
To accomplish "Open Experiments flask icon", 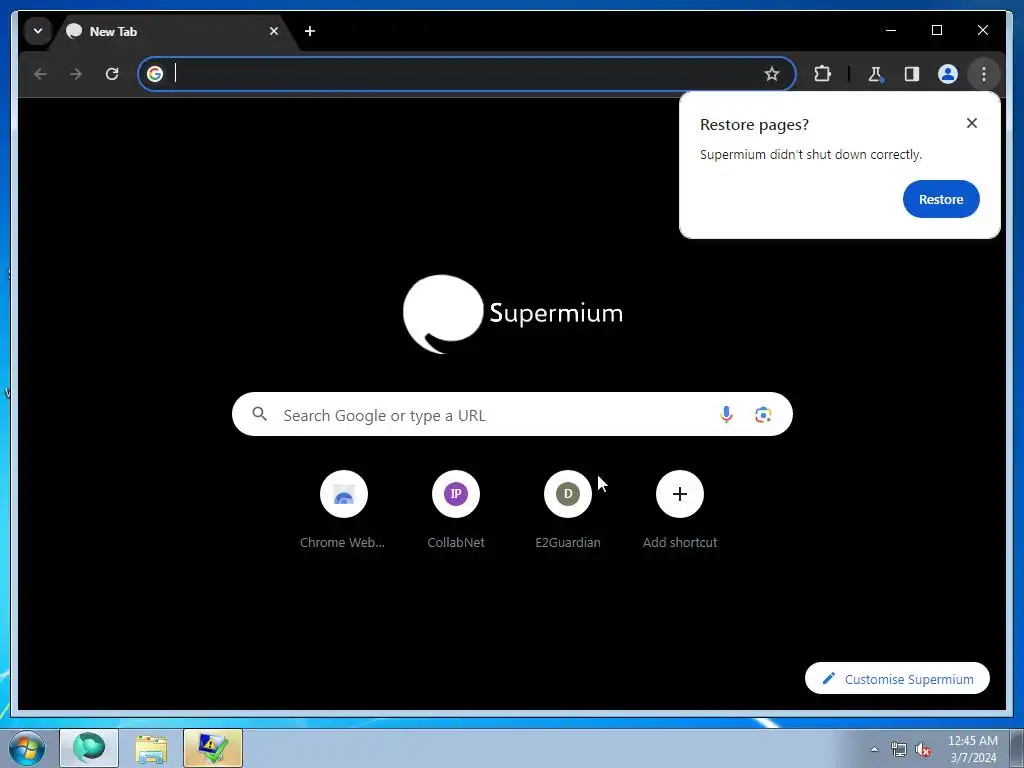I will click(x=875, y=74).
